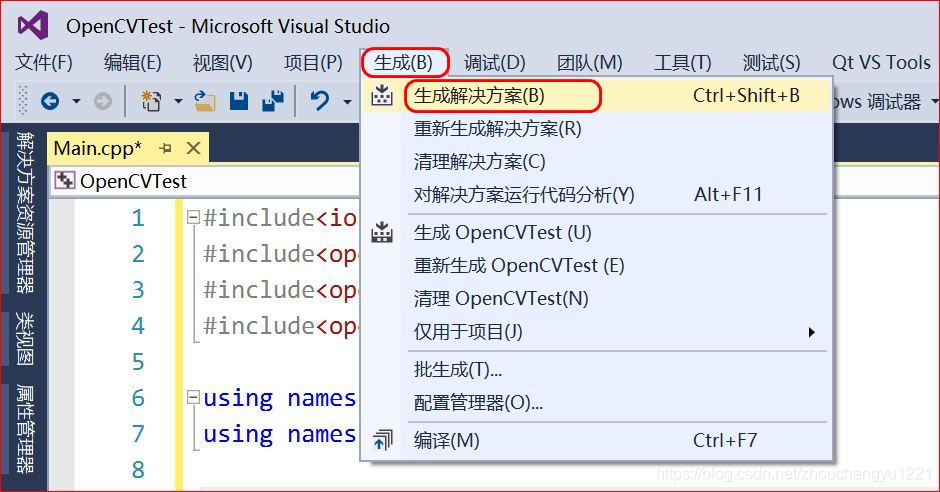
Task: Collapse the #include block at line 1
Action: click(x=192, y=217)
